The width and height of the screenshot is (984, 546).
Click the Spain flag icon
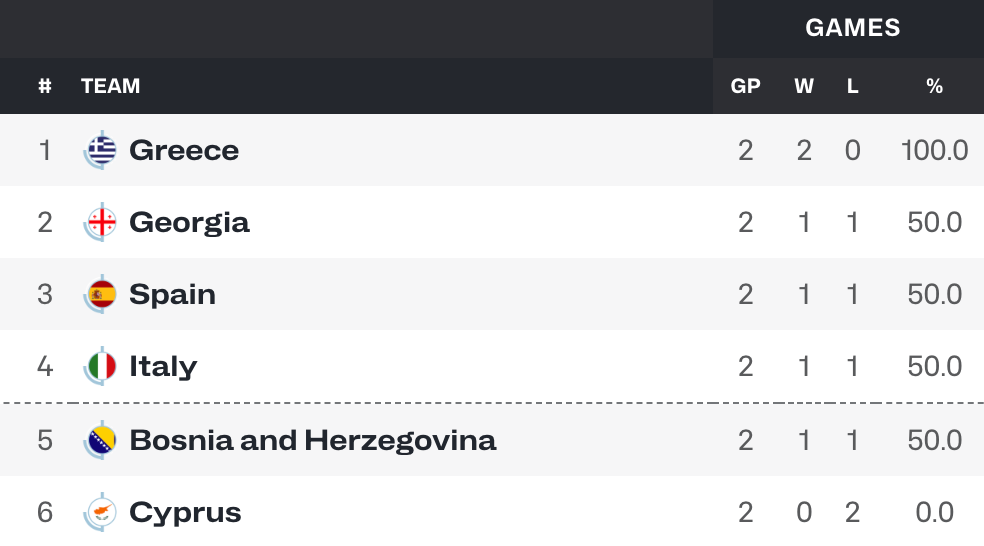point(100,294)
